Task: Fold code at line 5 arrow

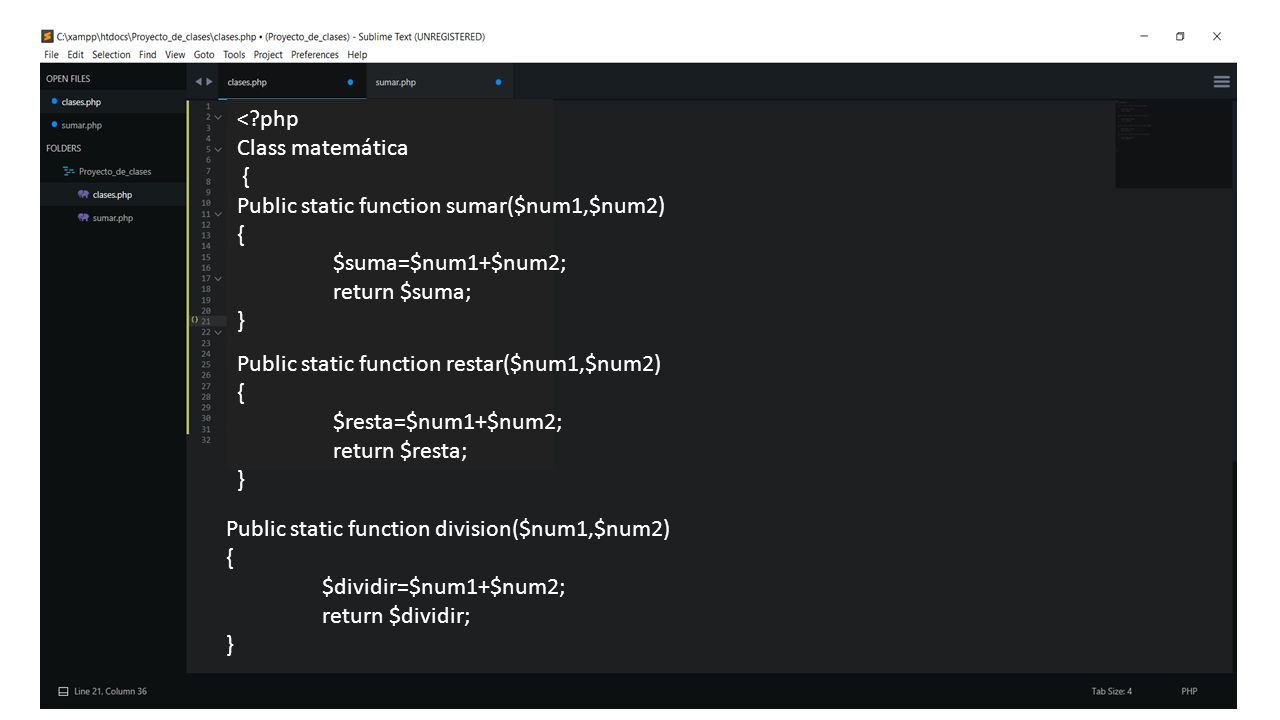Action: tap(218, 149)
